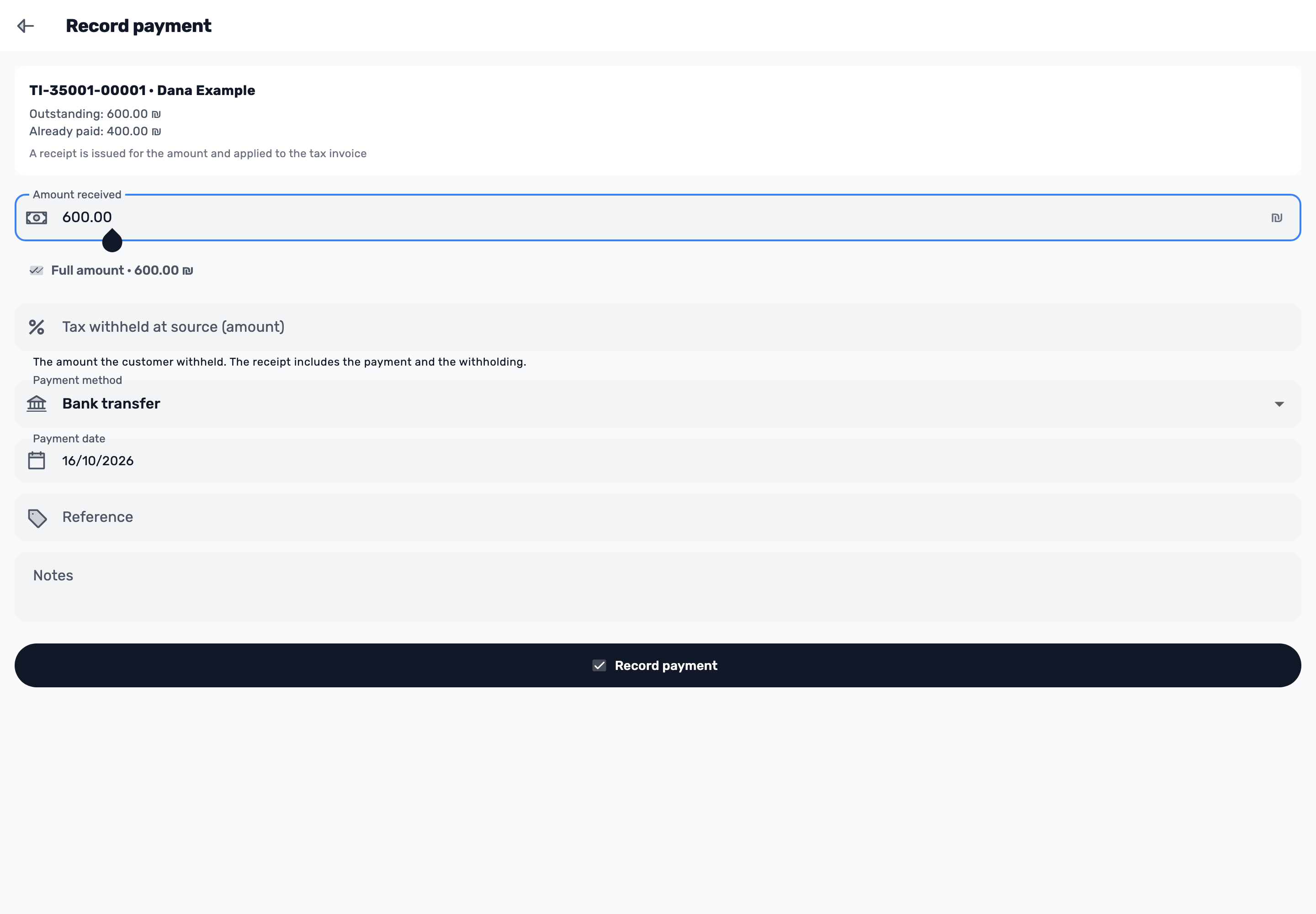This screenshot has height=914, width=1316.
Task: Click the Payment date field 16/10/2026
Action: (x=658, y=461)
